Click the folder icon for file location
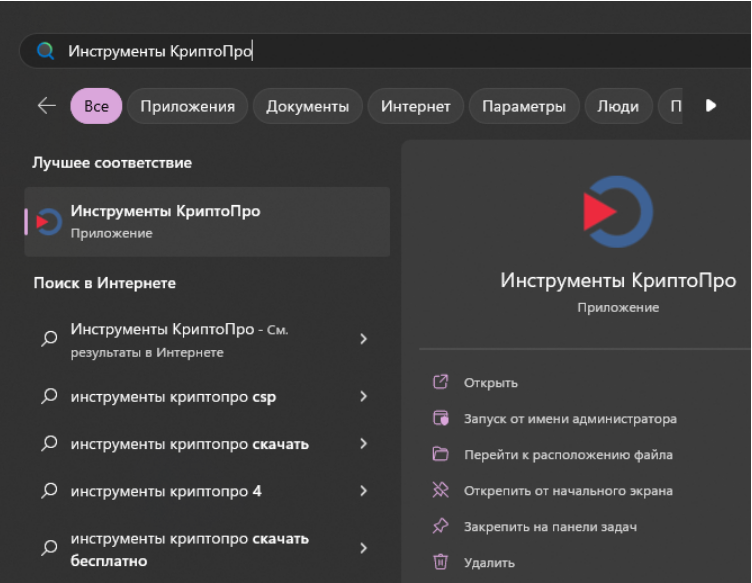Image resolution: width=752 pixels, height=583 pixels. point(441,454)
